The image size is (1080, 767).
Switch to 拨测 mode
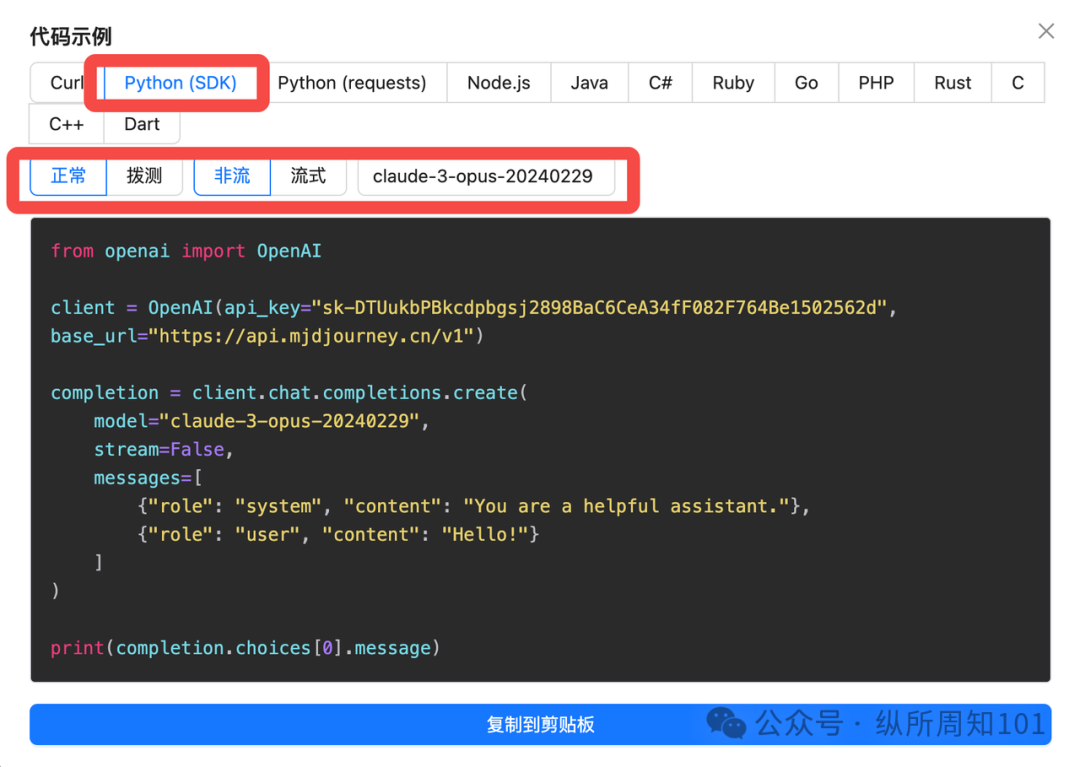tap(144, 176)
